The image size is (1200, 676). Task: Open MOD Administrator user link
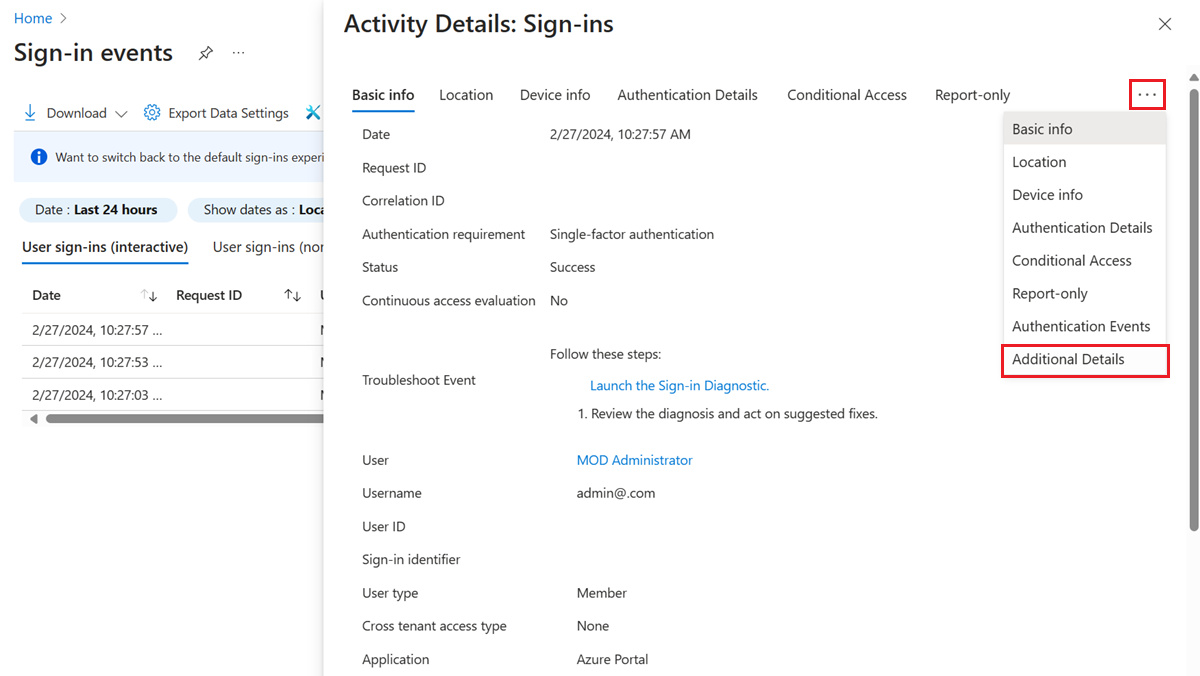coord(634,460)
